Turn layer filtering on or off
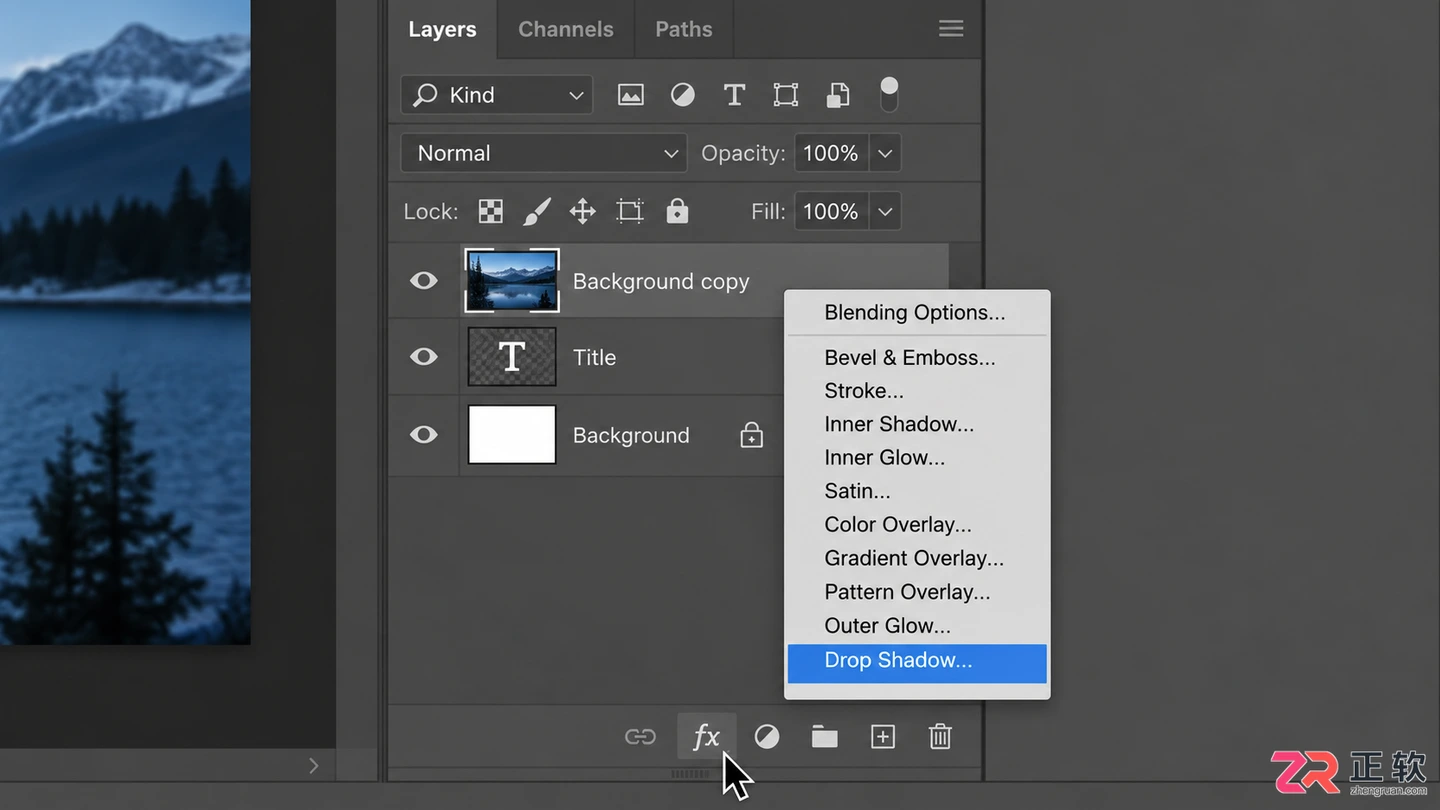This screenshot has height=810, width=1440. [x=889, y=94]
